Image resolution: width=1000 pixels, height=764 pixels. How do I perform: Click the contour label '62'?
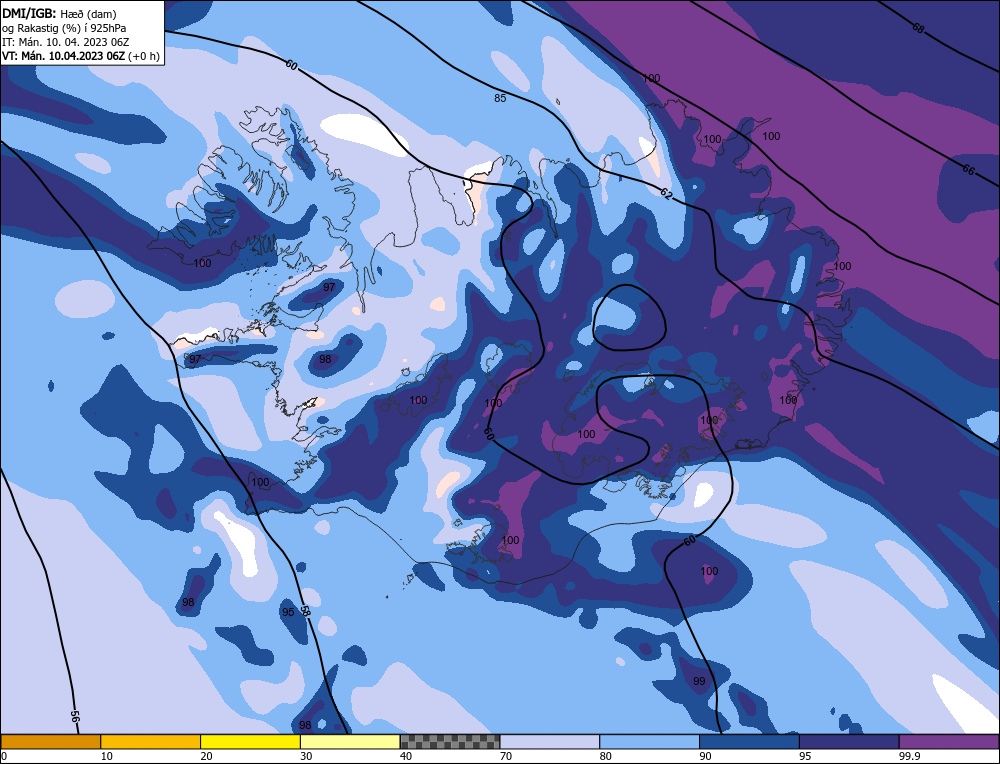tap(666, 195)
